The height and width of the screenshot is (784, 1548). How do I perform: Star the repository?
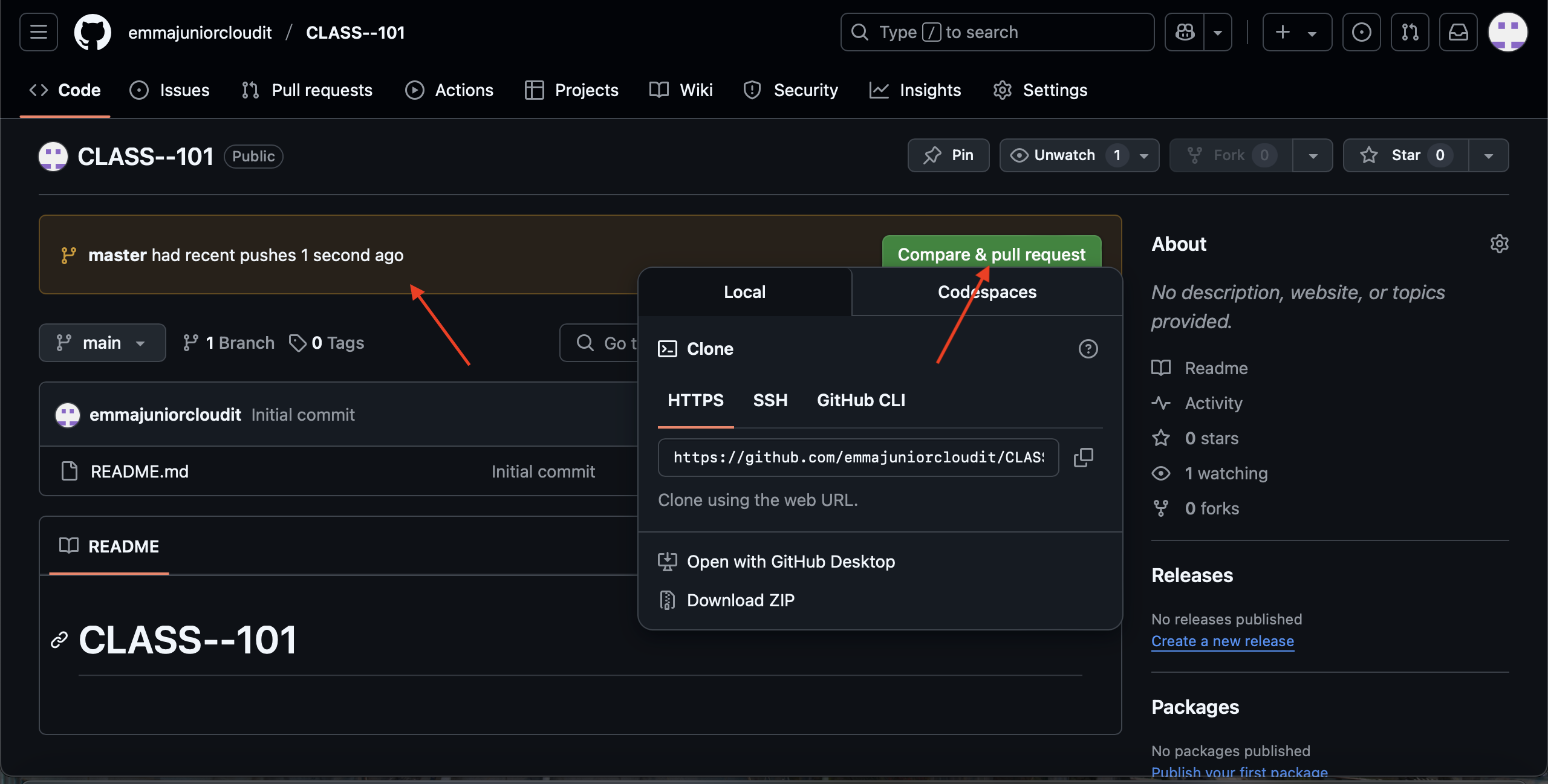coord(1406,155)
